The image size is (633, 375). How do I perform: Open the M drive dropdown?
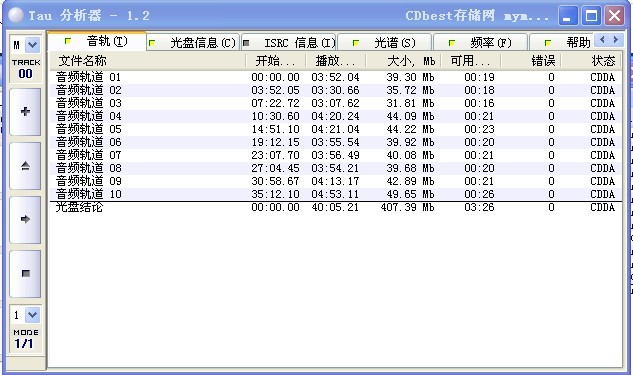click(32, 45)
